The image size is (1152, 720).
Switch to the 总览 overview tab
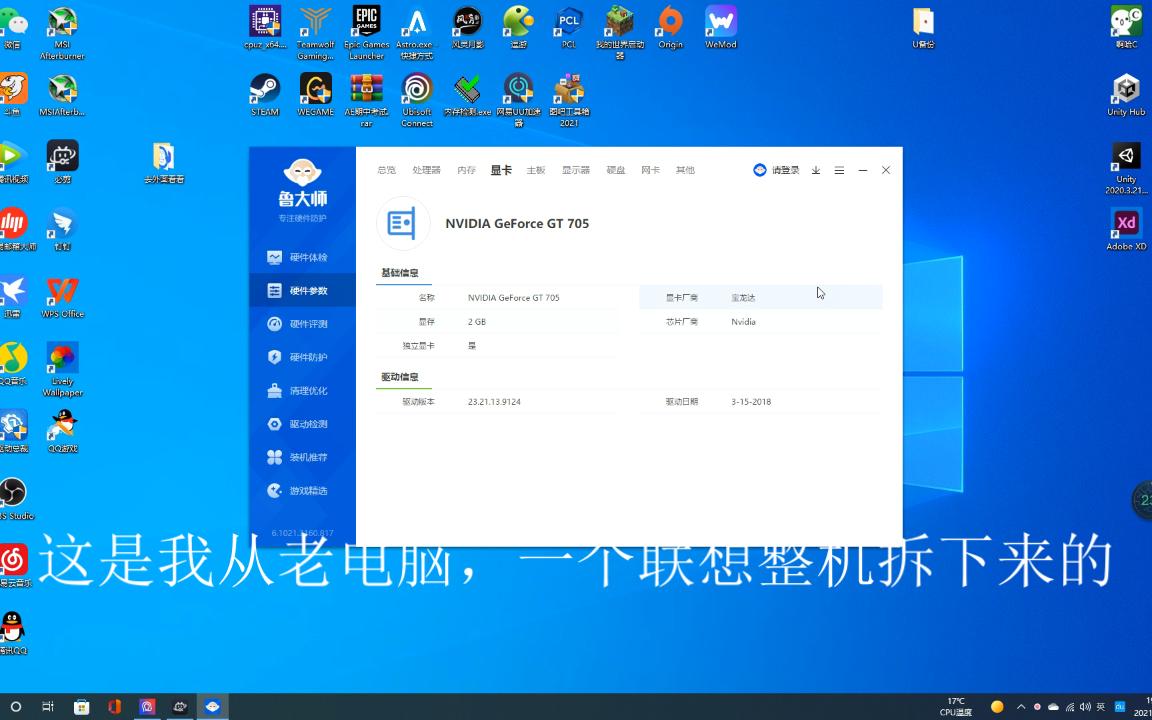pyautogui.click(x=386, y=170)
